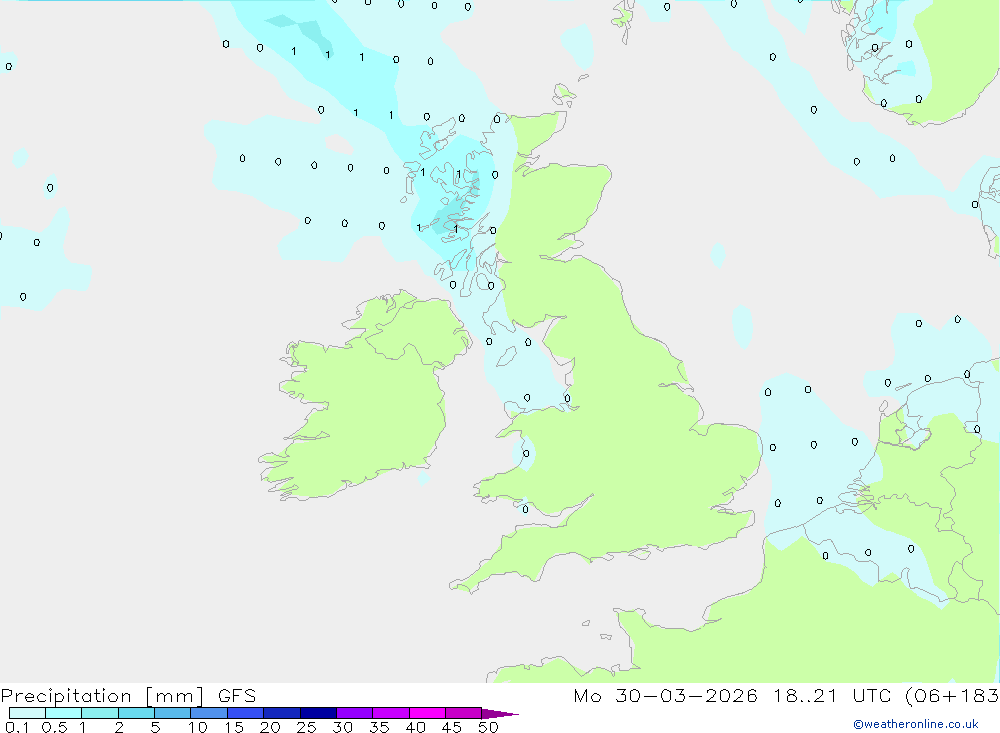Pick the 1 to 2 mm legend swatch

click(x=100, y=713)
